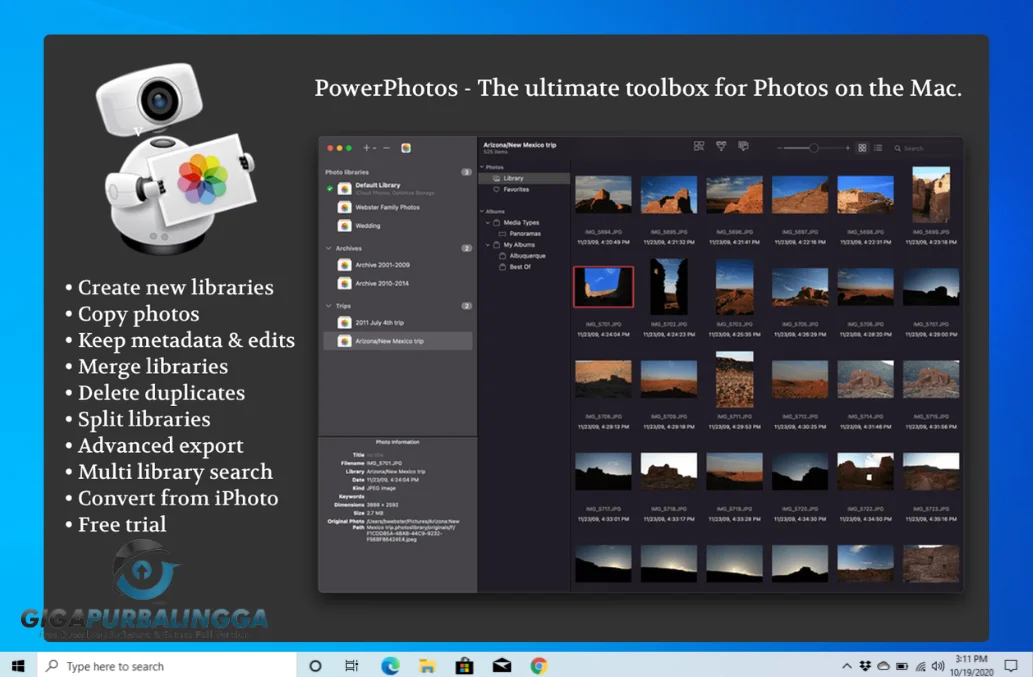Select highlighted thumbnail IMG_5701.JPG
The height and width of the screenshot is (677, 1033).
tap(603, 286)
